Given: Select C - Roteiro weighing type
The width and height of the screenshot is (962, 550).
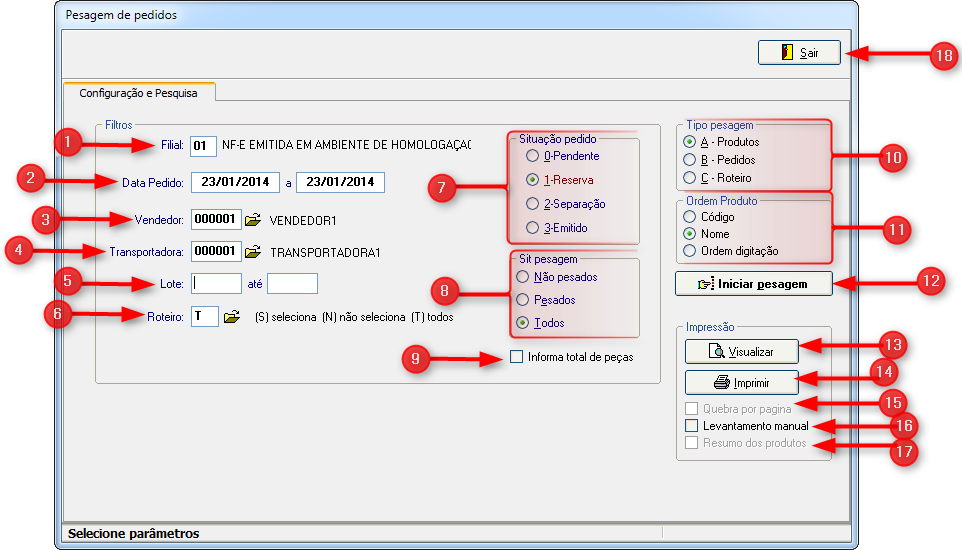Looking at the screenshot, I should click(690, 178).
